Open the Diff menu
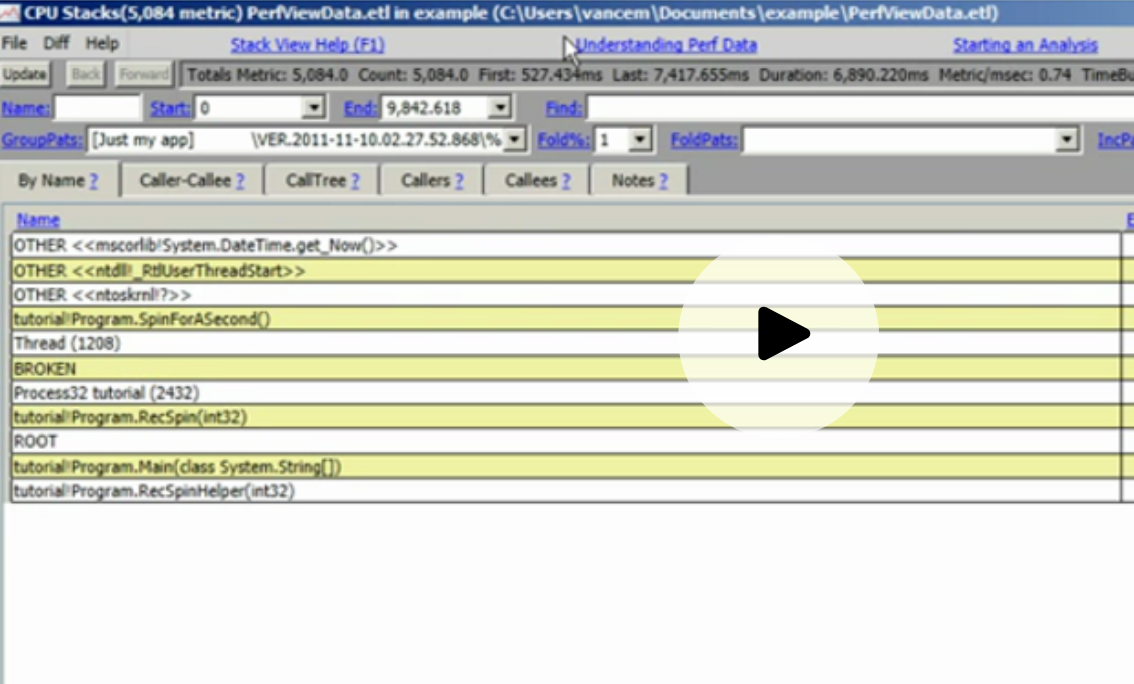This screenshot has height=684, width=1134. click(x=55, y=43)
